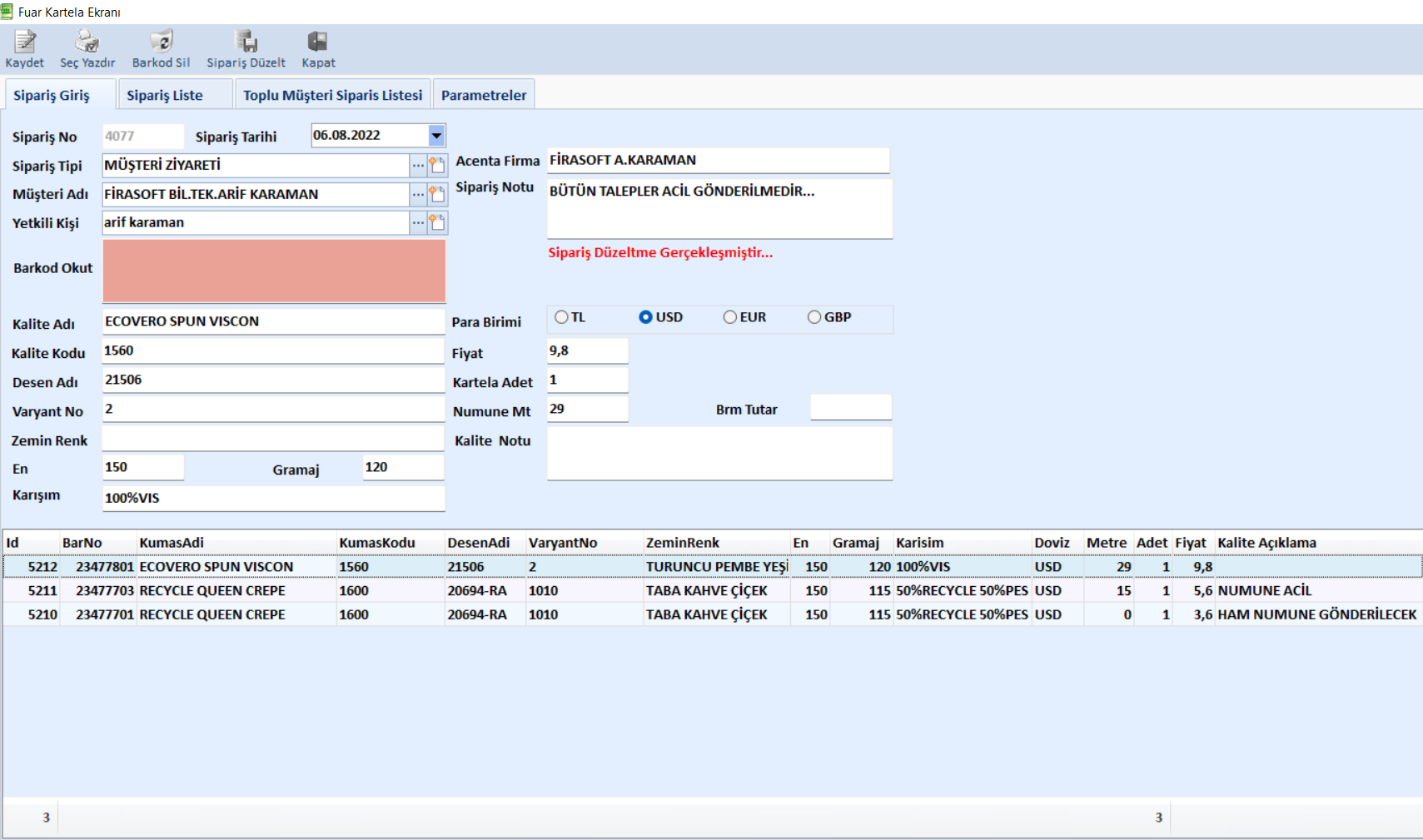
Task: Click new-record icon beside Müşteri Adı
Action: tap(437, 194)
